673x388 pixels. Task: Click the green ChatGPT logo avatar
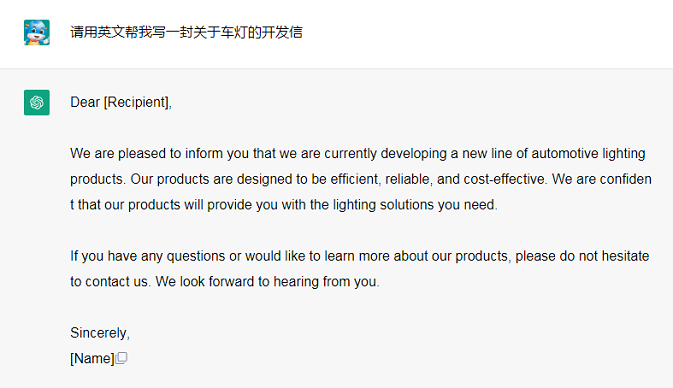[37, 103]
